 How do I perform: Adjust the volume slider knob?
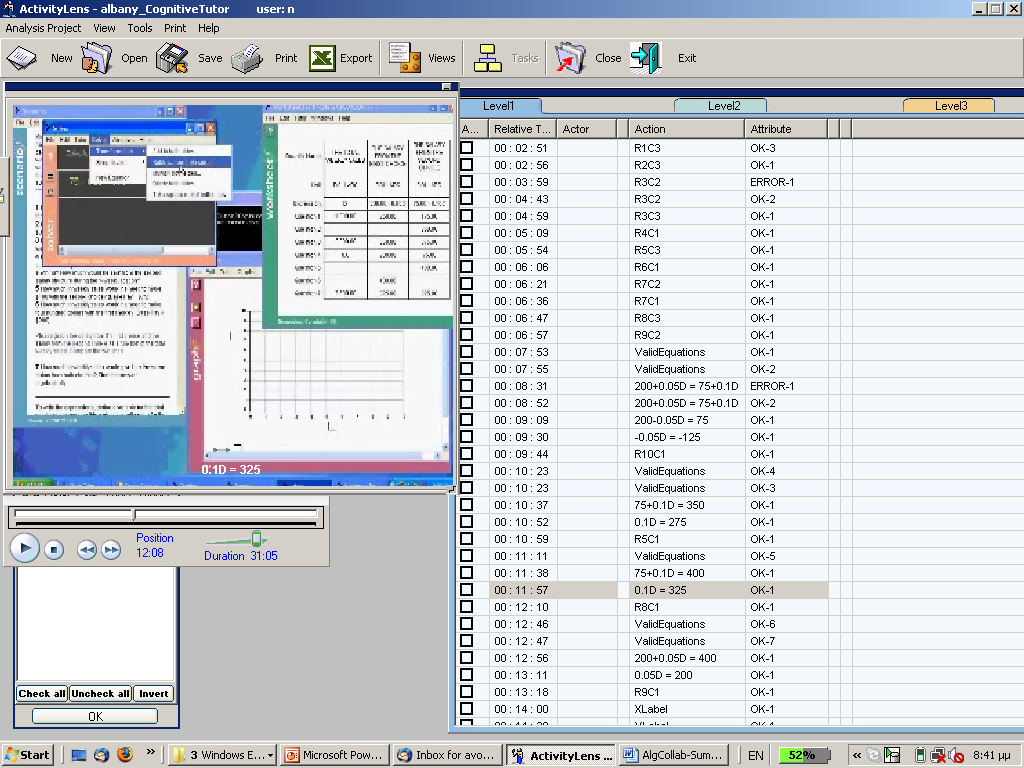click(x=257, y=539)
